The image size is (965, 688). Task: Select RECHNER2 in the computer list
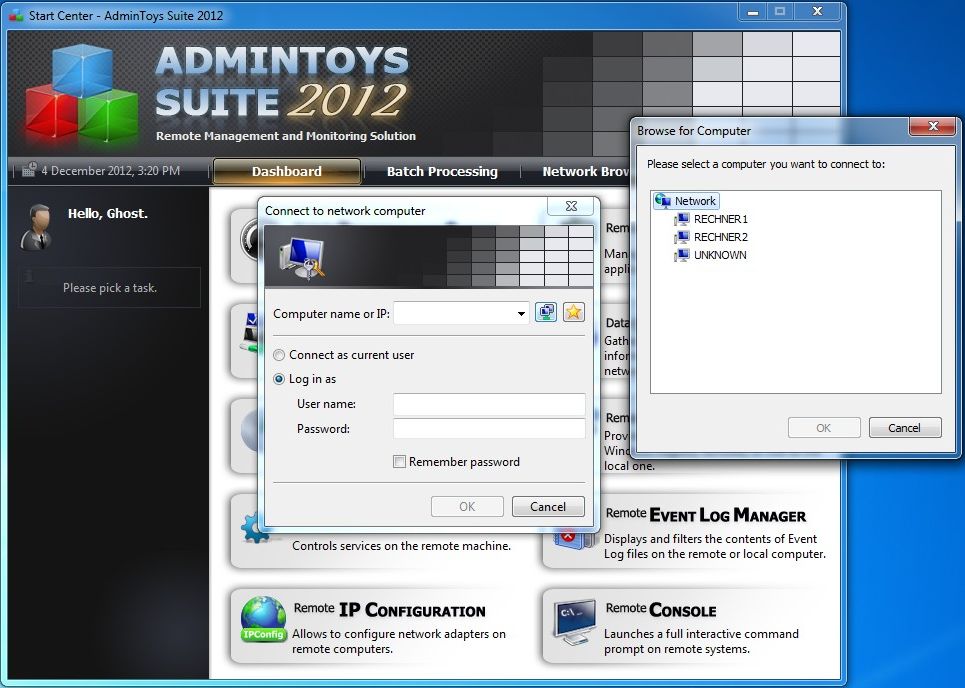(x=721, y=237)
